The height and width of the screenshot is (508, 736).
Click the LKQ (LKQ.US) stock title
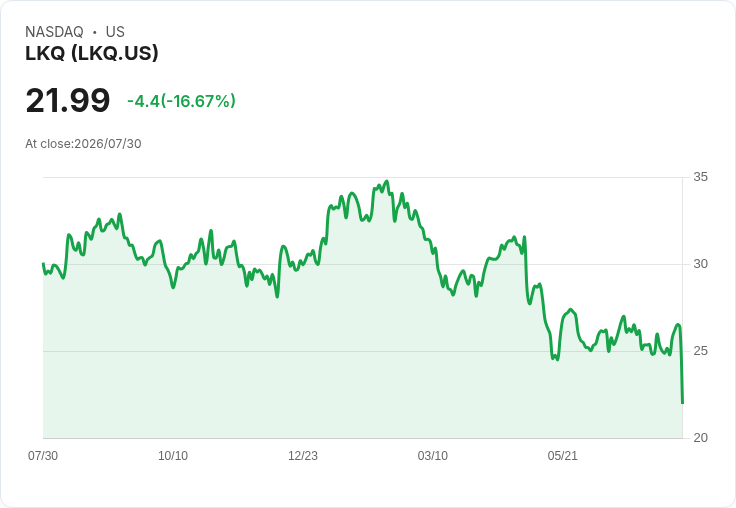click(x=92, y=53)
